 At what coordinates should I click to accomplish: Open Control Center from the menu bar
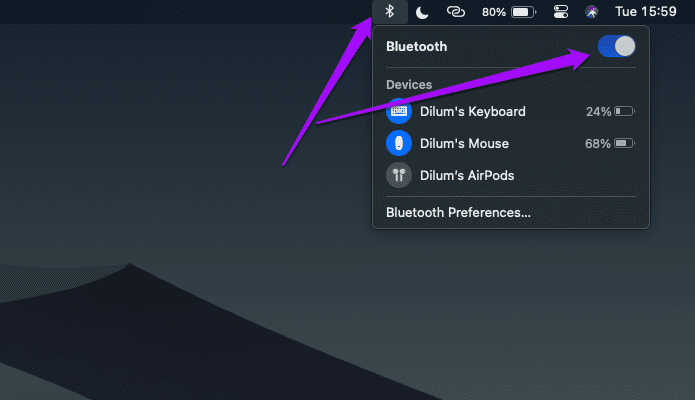point(561,12)
